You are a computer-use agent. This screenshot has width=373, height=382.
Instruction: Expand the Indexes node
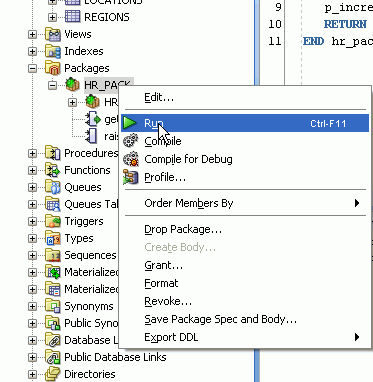(33, 51)
